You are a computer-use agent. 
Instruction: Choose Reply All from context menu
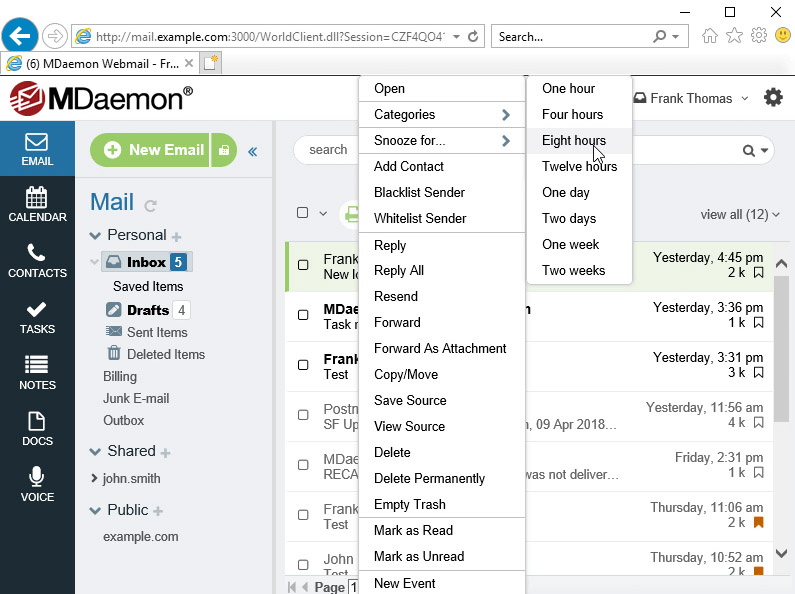[x=442, y=270]
